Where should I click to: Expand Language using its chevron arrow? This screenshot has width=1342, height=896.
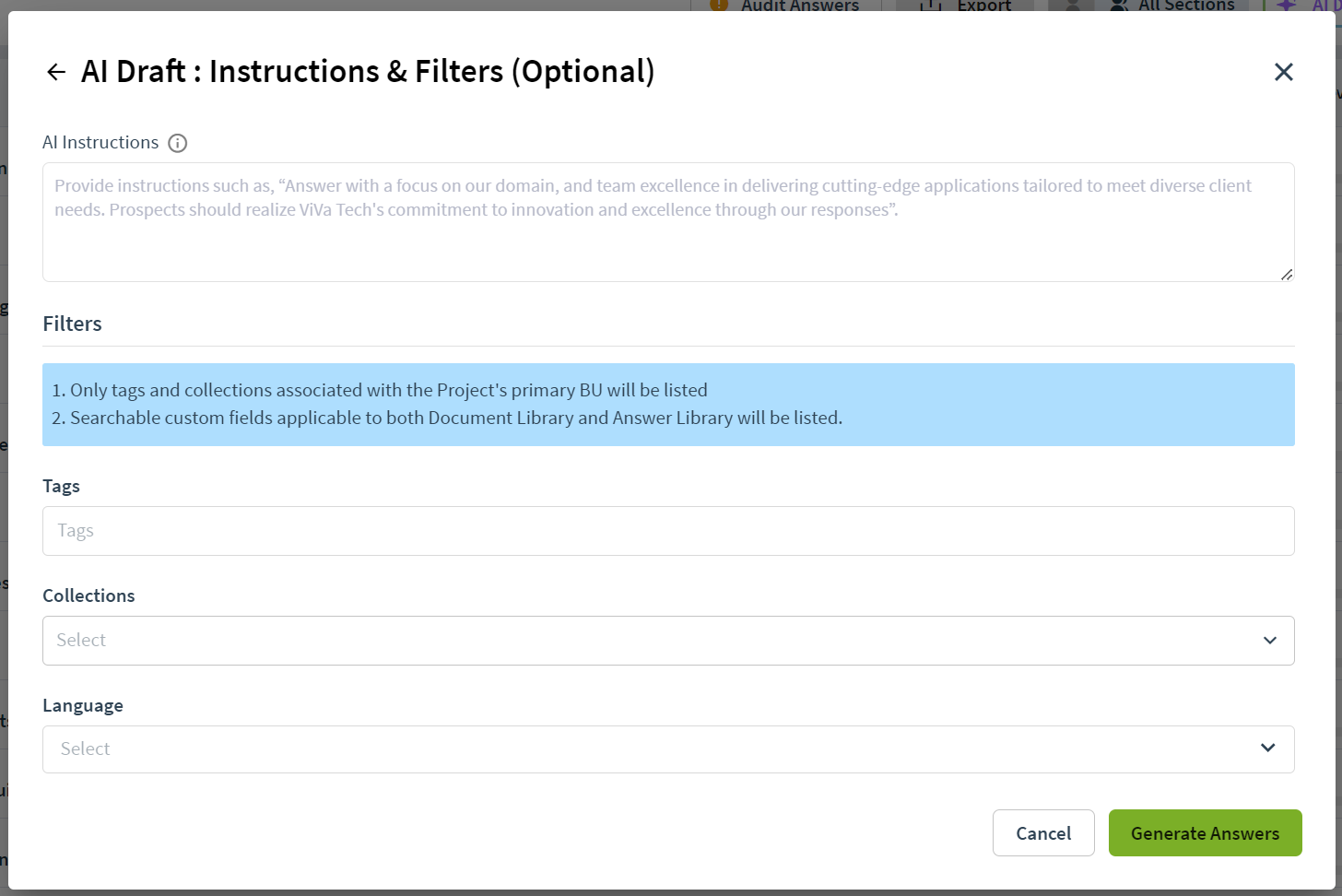[1268, 748]
